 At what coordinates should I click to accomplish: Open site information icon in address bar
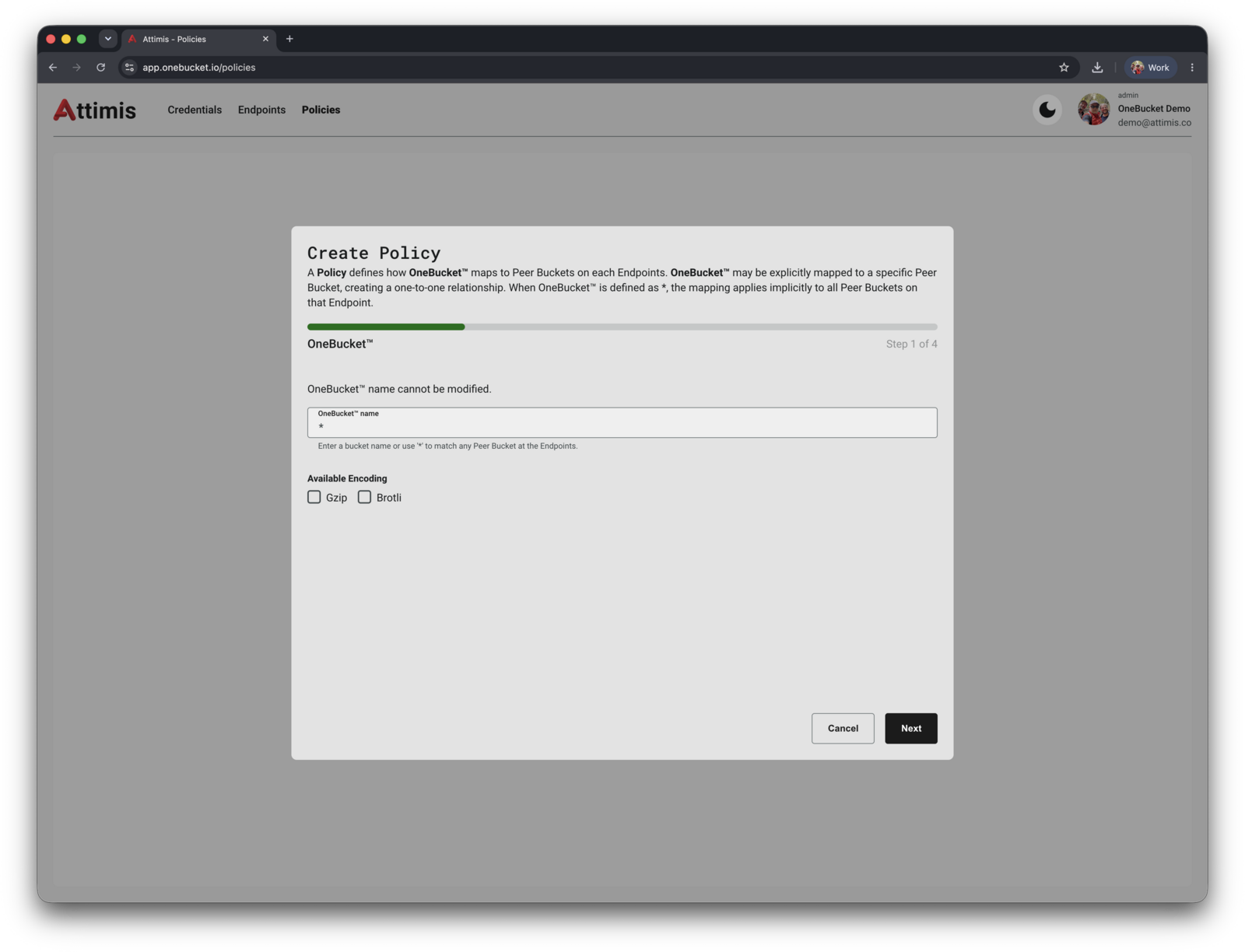tap(130, 68)
